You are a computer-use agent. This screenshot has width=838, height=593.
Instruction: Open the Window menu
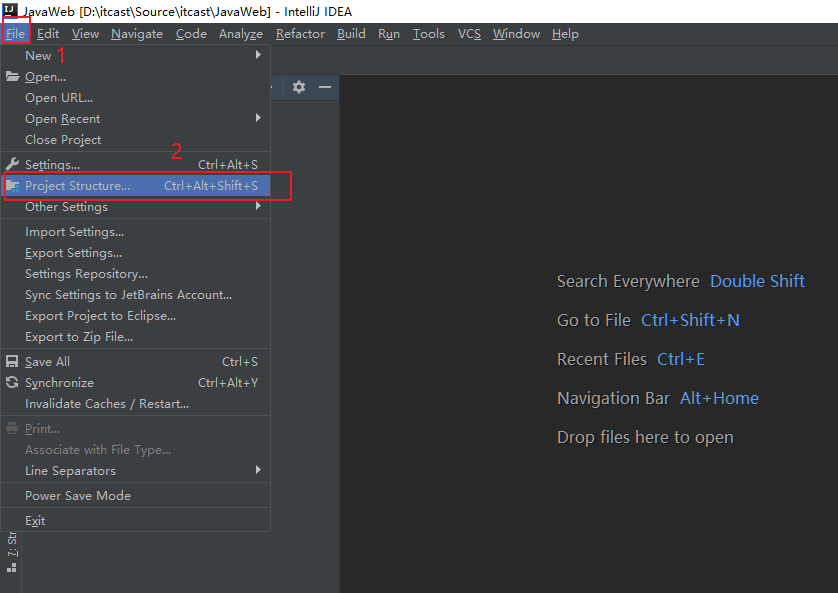(516, 34)
